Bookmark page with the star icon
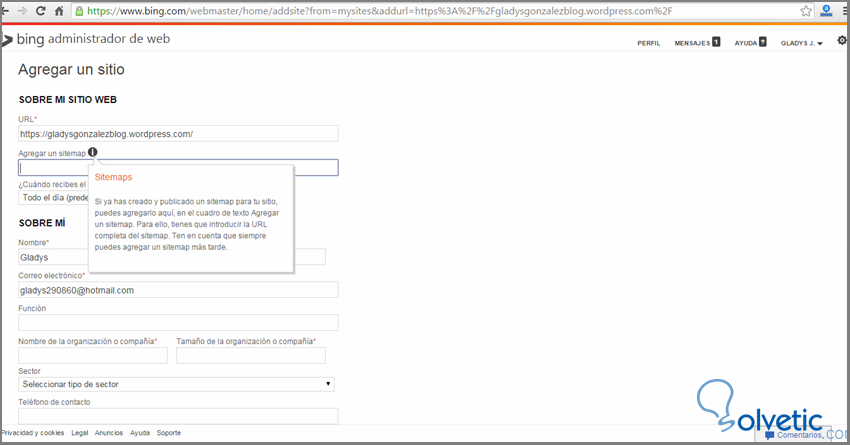 806,11
